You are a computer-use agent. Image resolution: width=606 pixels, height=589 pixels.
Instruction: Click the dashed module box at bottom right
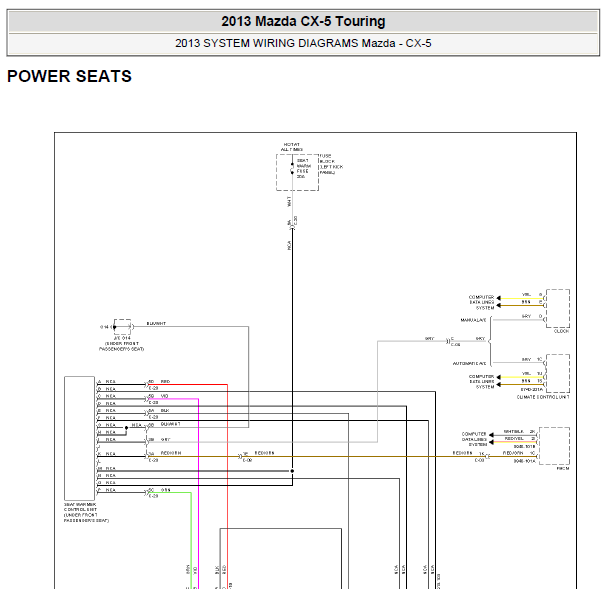554,445
